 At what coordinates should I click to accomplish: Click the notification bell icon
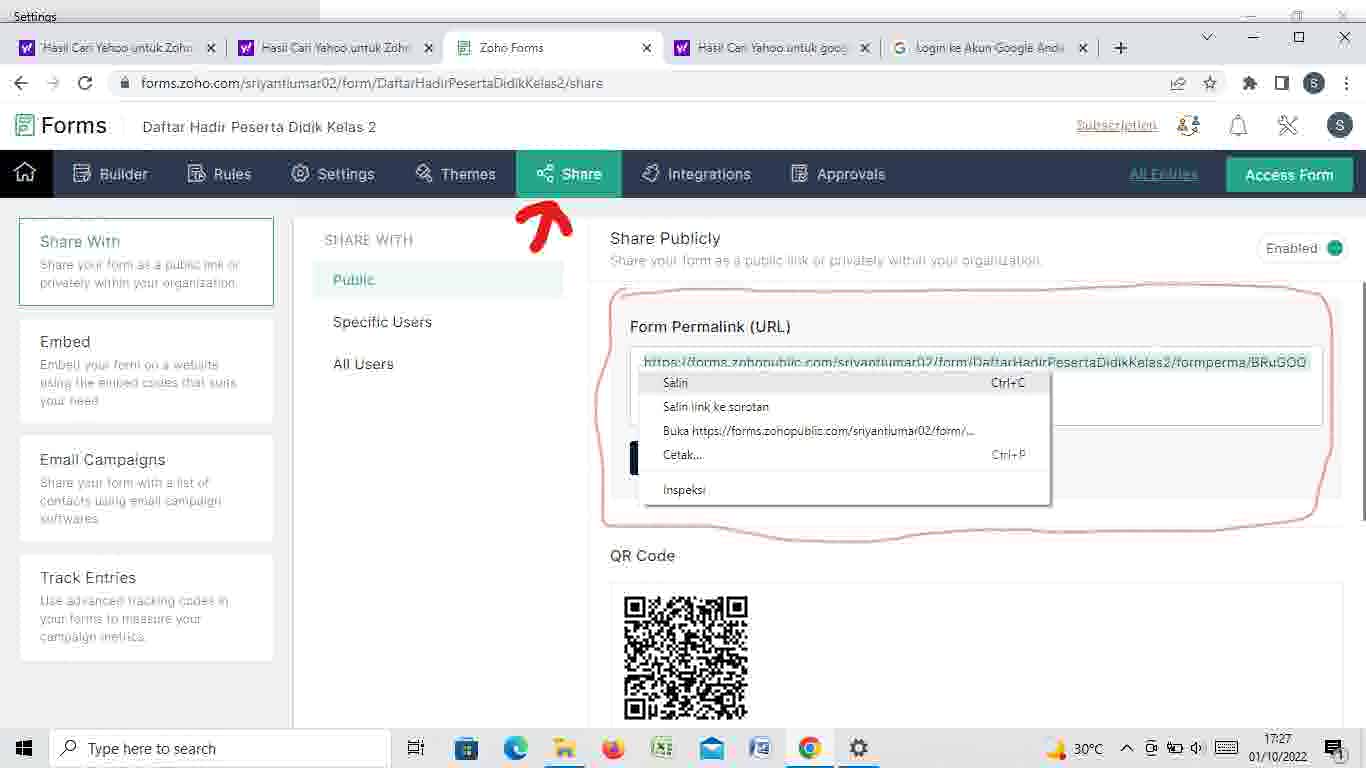click(1238, 125)
